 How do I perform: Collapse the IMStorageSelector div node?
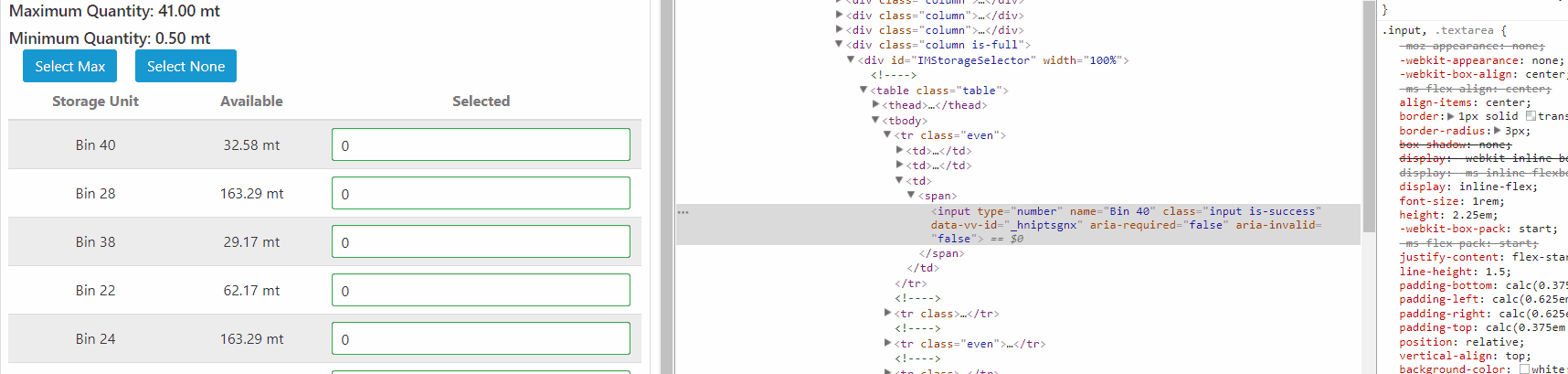(851, 59)
